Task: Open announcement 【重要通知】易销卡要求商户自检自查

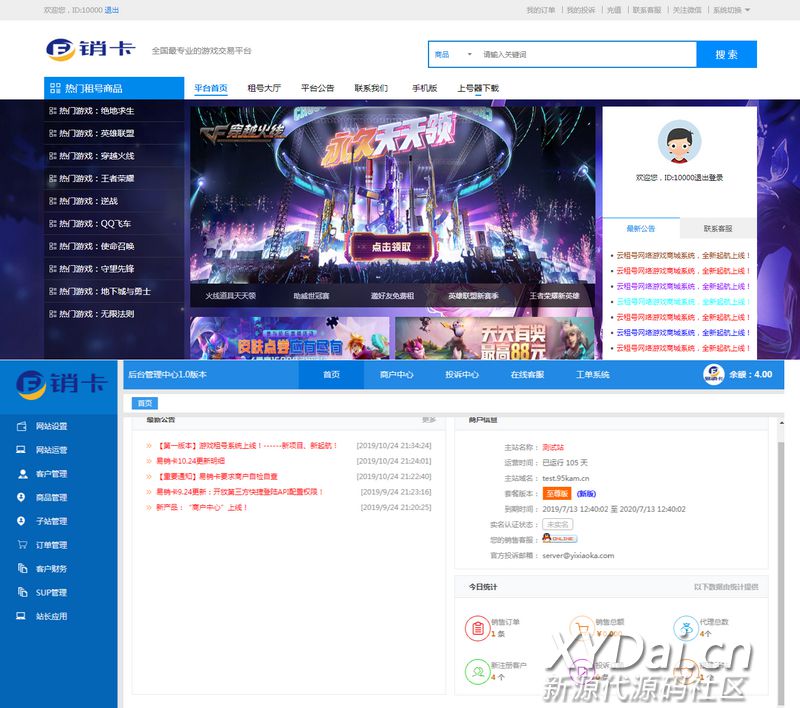Action: tap(216, 476)
